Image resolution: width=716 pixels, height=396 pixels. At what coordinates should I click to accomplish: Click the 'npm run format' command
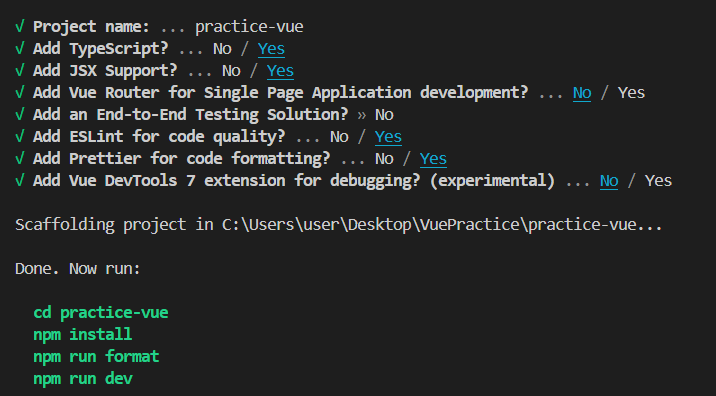click(x=96, y=356)
